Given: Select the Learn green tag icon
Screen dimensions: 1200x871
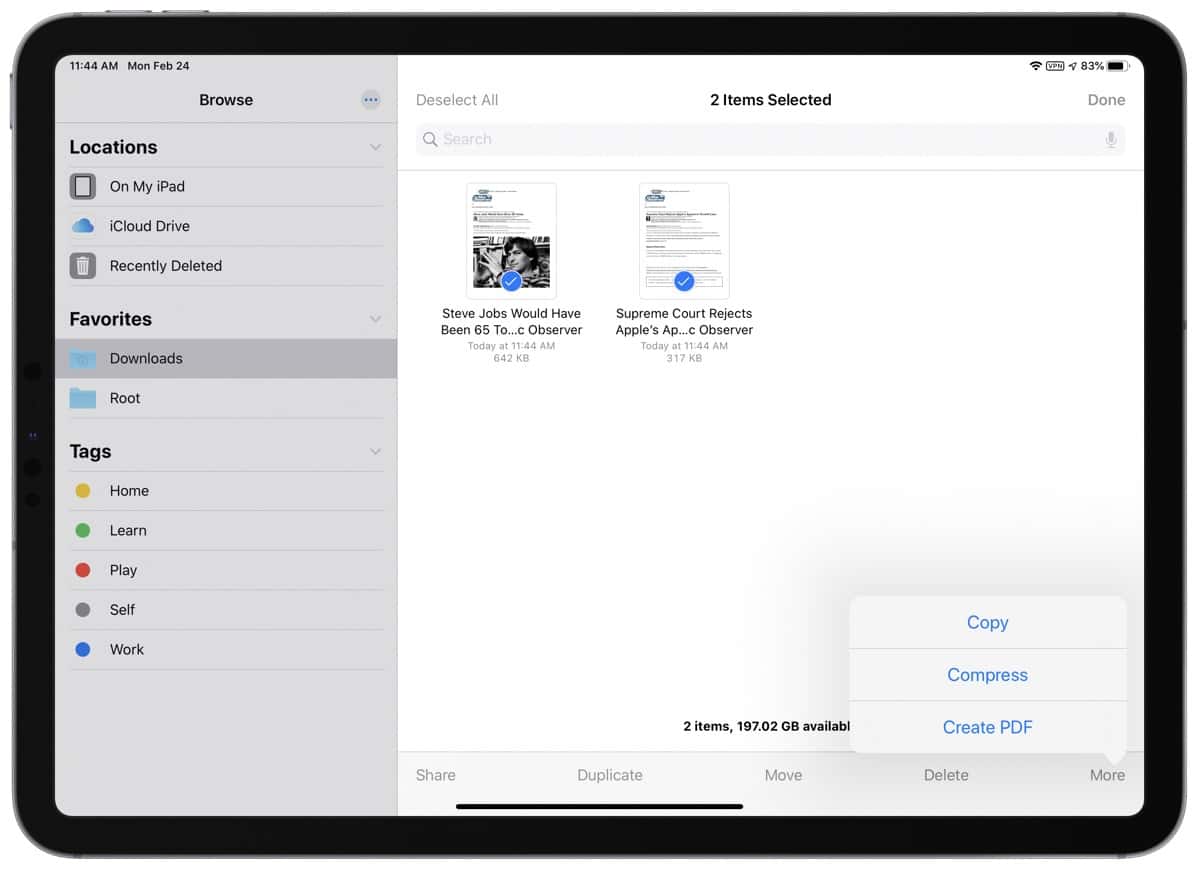Looking at the screenshot, I should click(85, 530).
